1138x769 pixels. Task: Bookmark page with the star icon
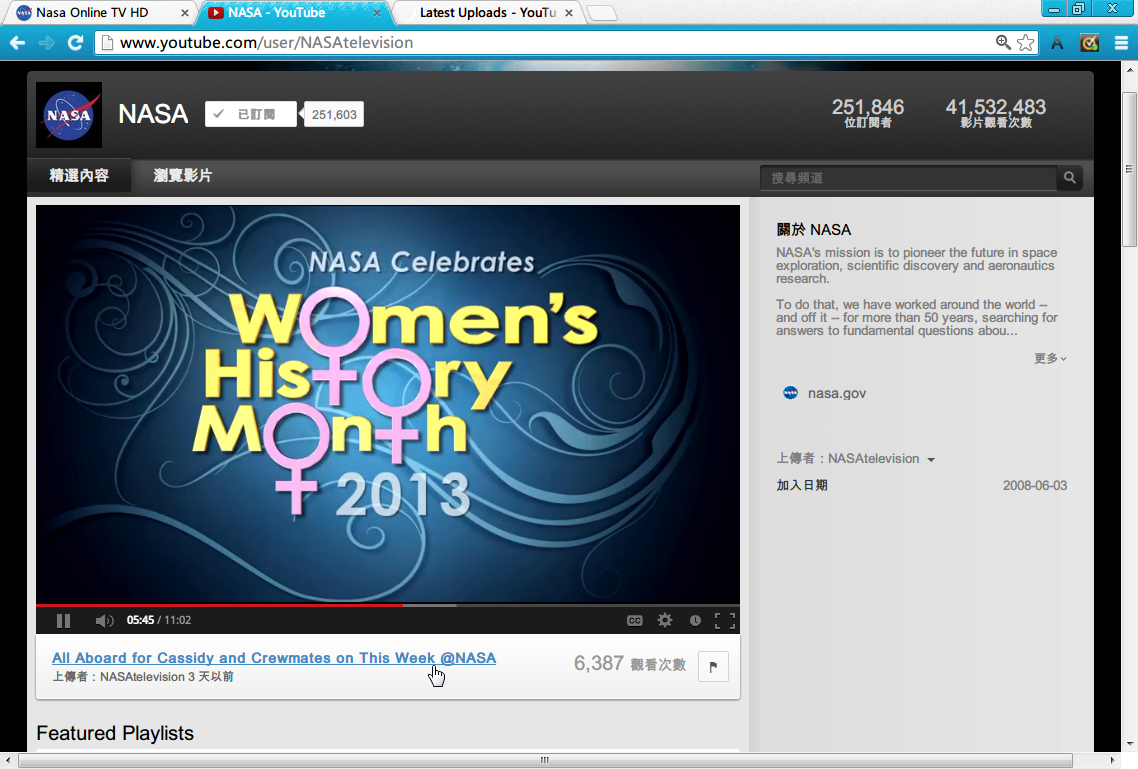1026,43
